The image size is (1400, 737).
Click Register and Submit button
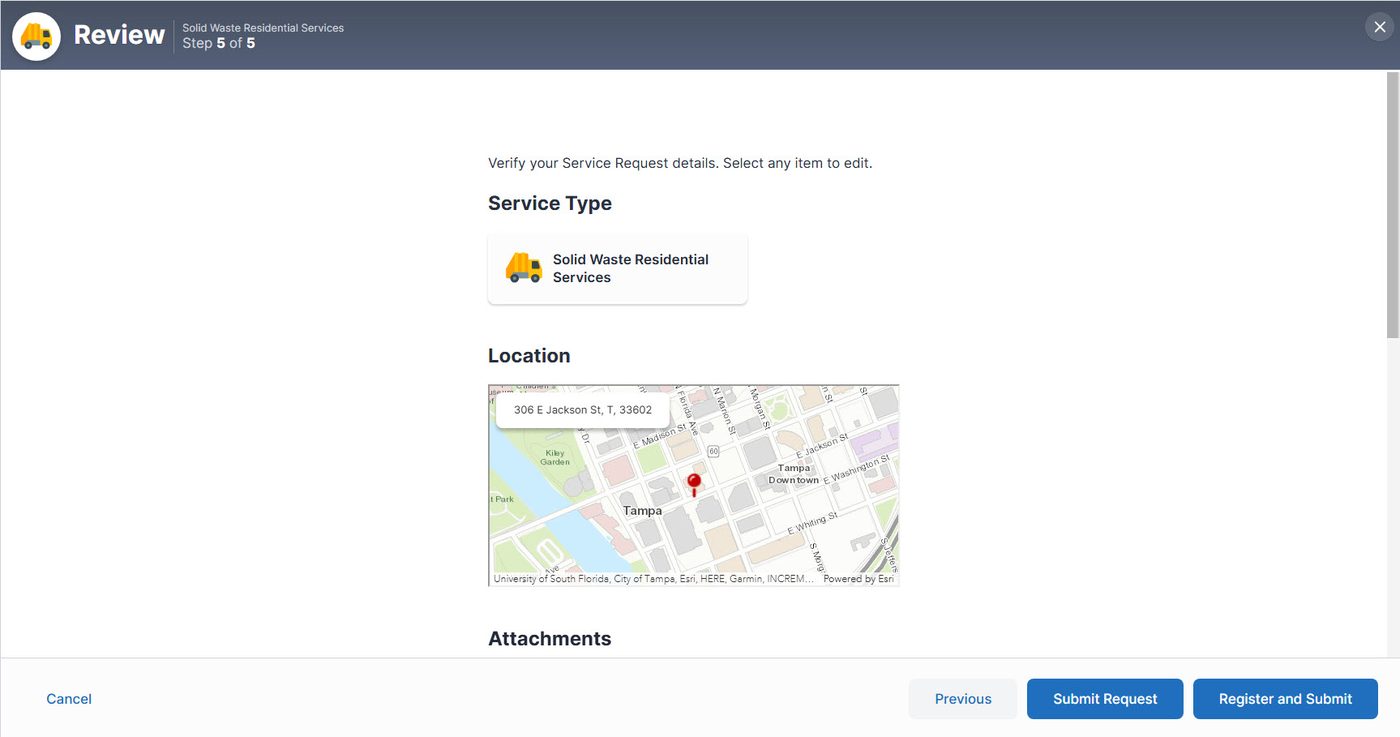[1285, 699]
